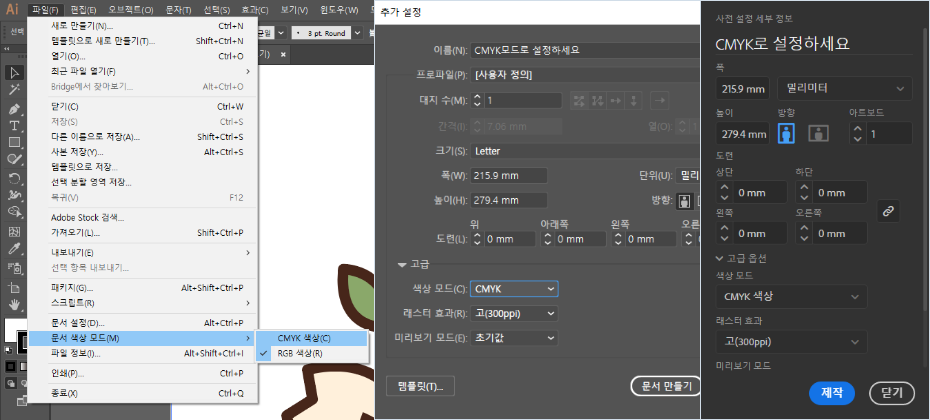Select the Rectangle tool
The width and height of the screenshot is (930, 420).
[x=15, y=142]
